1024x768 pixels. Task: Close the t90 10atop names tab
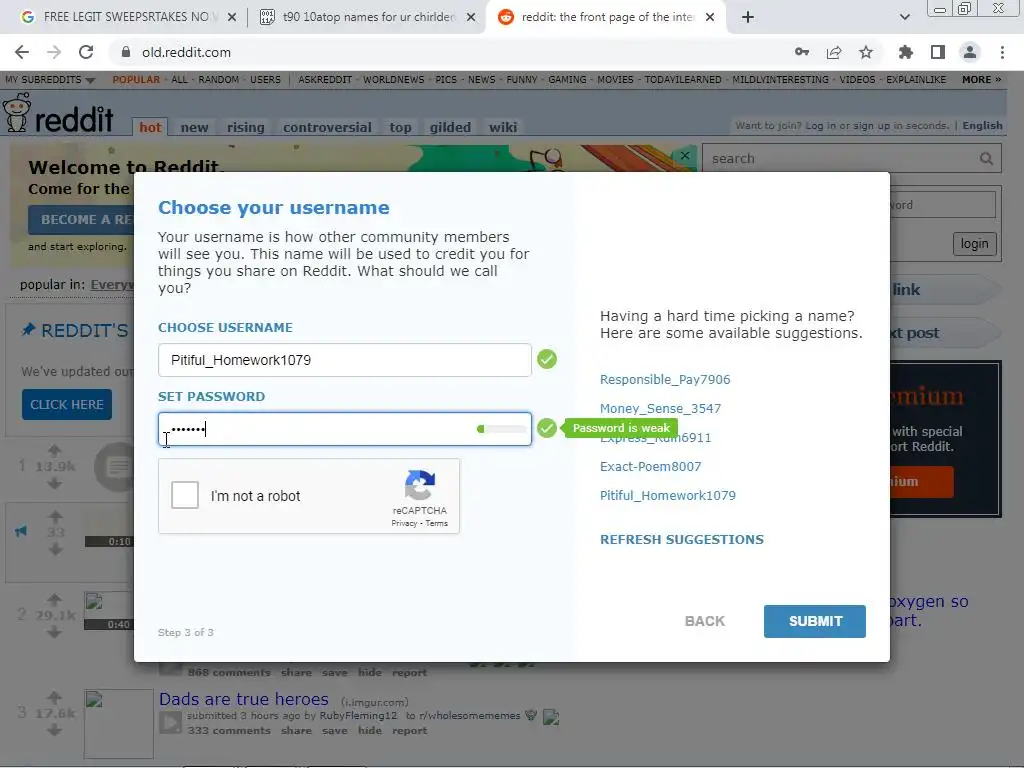(x=471, y=17)
